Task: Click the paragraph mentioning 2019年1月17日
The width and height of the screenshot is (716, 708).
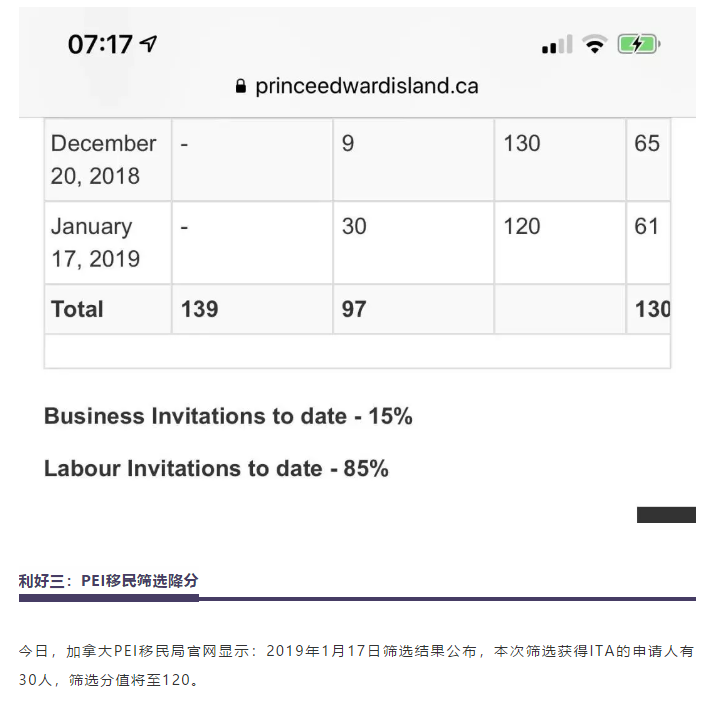Action: 357,666
